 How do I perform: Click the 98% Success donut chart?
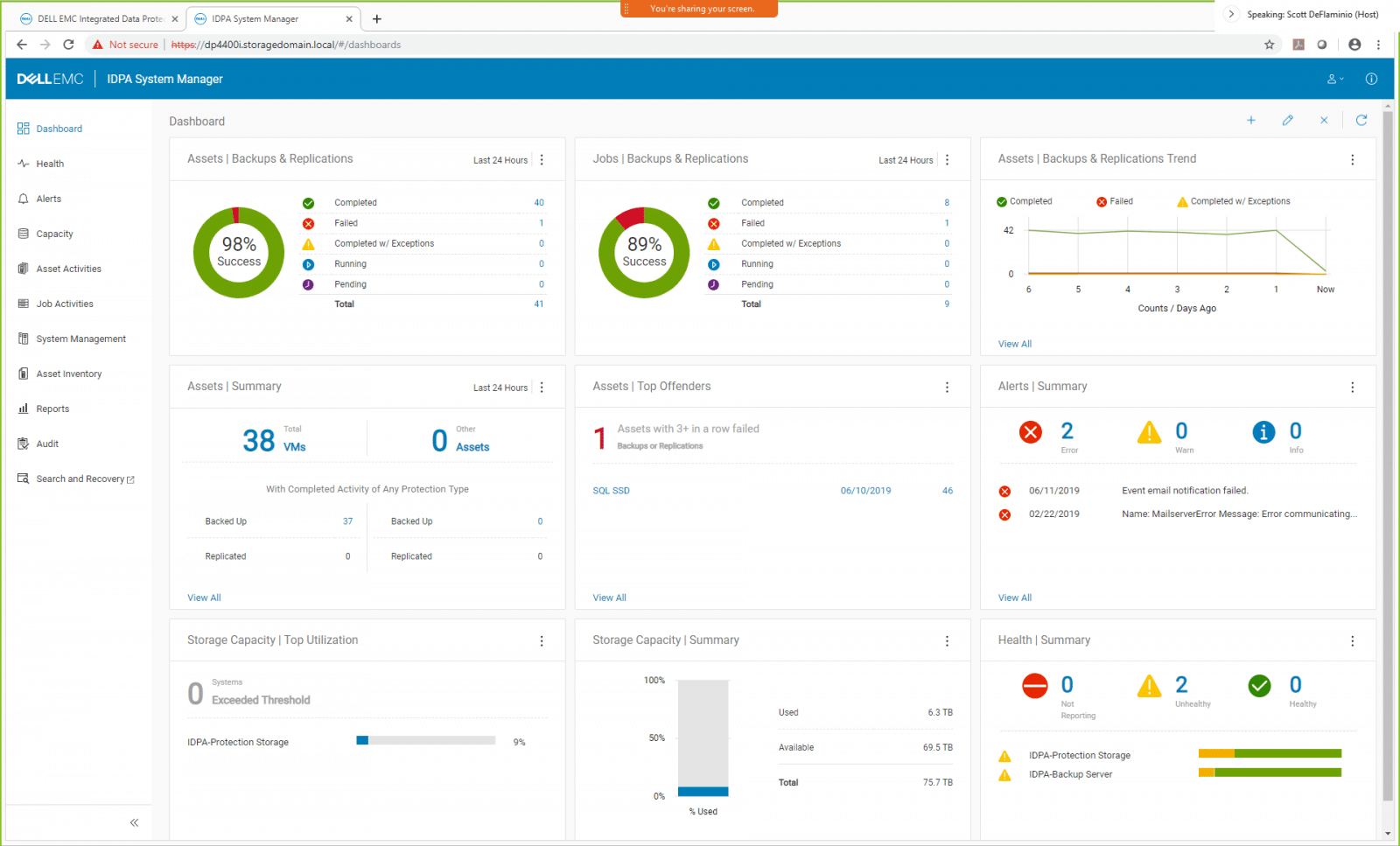click(x=239, y=252)
